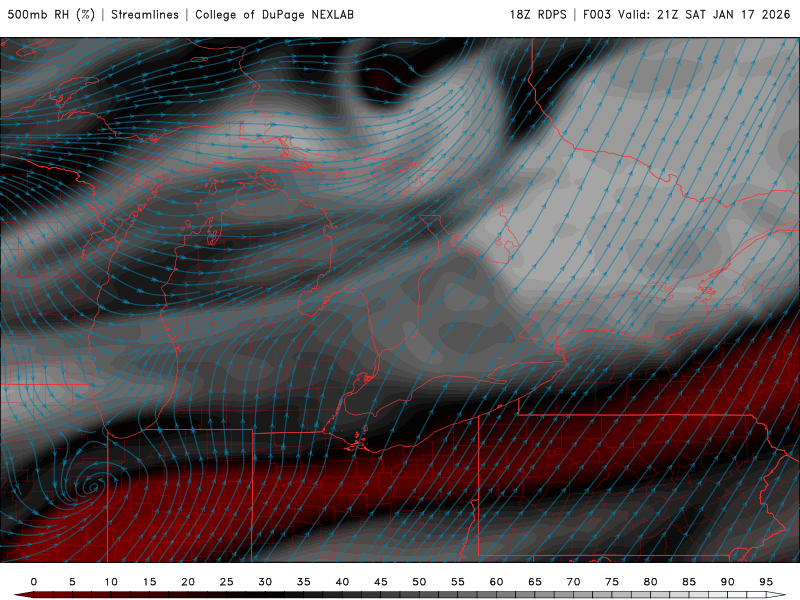Select the colorbar value "95"
Viewport: 800px width, 600px height.
[766, 582]
